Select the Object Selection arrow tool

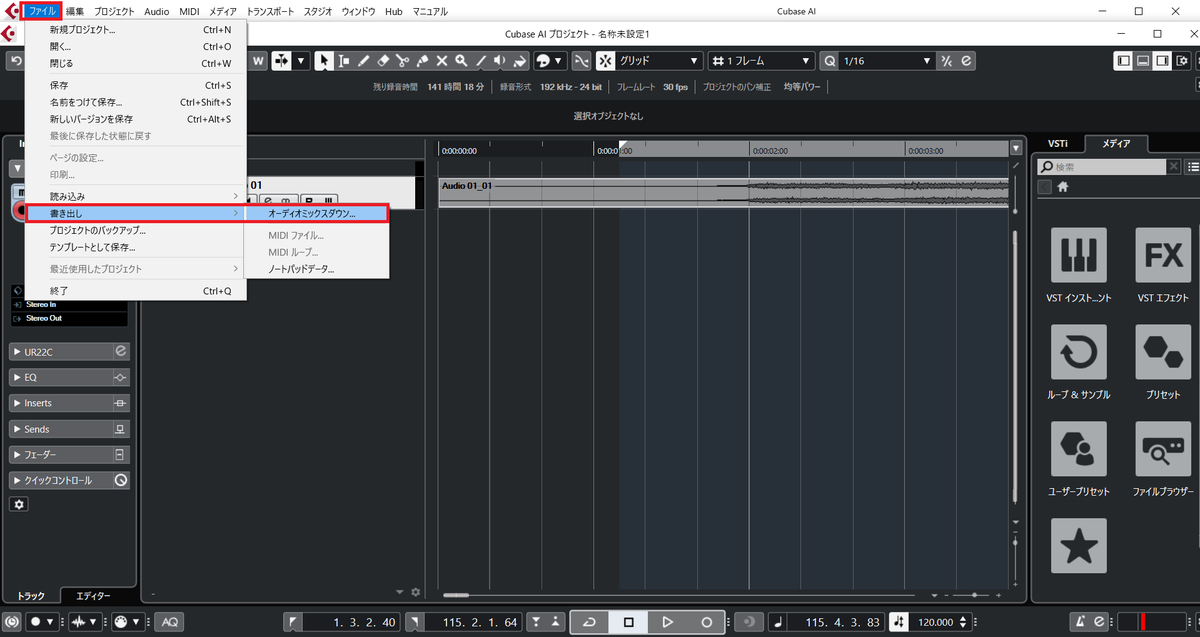[324, 61]
